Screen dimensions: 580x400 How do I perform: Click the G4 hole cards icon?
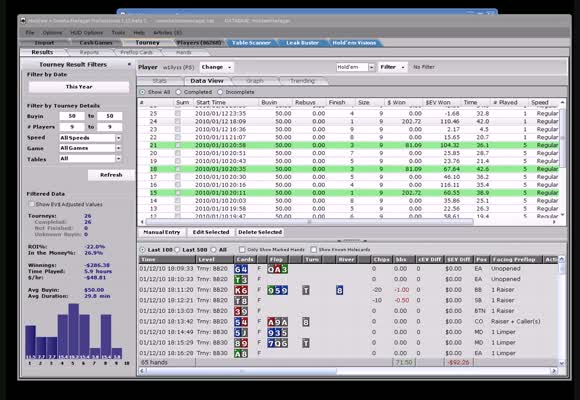pos(241,269)
